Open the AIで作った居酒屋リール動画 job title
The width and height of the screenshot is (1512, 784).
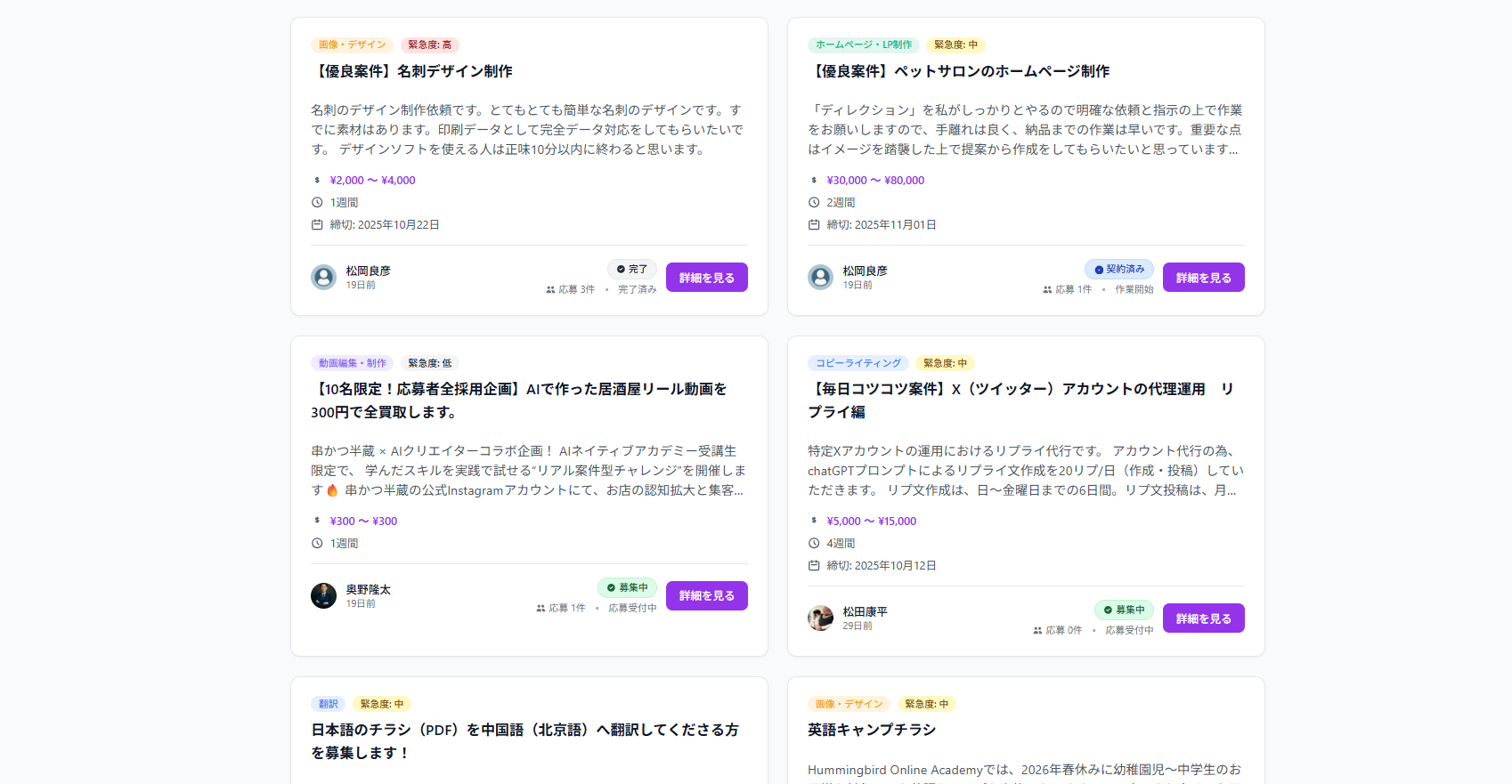pos(519,400)
